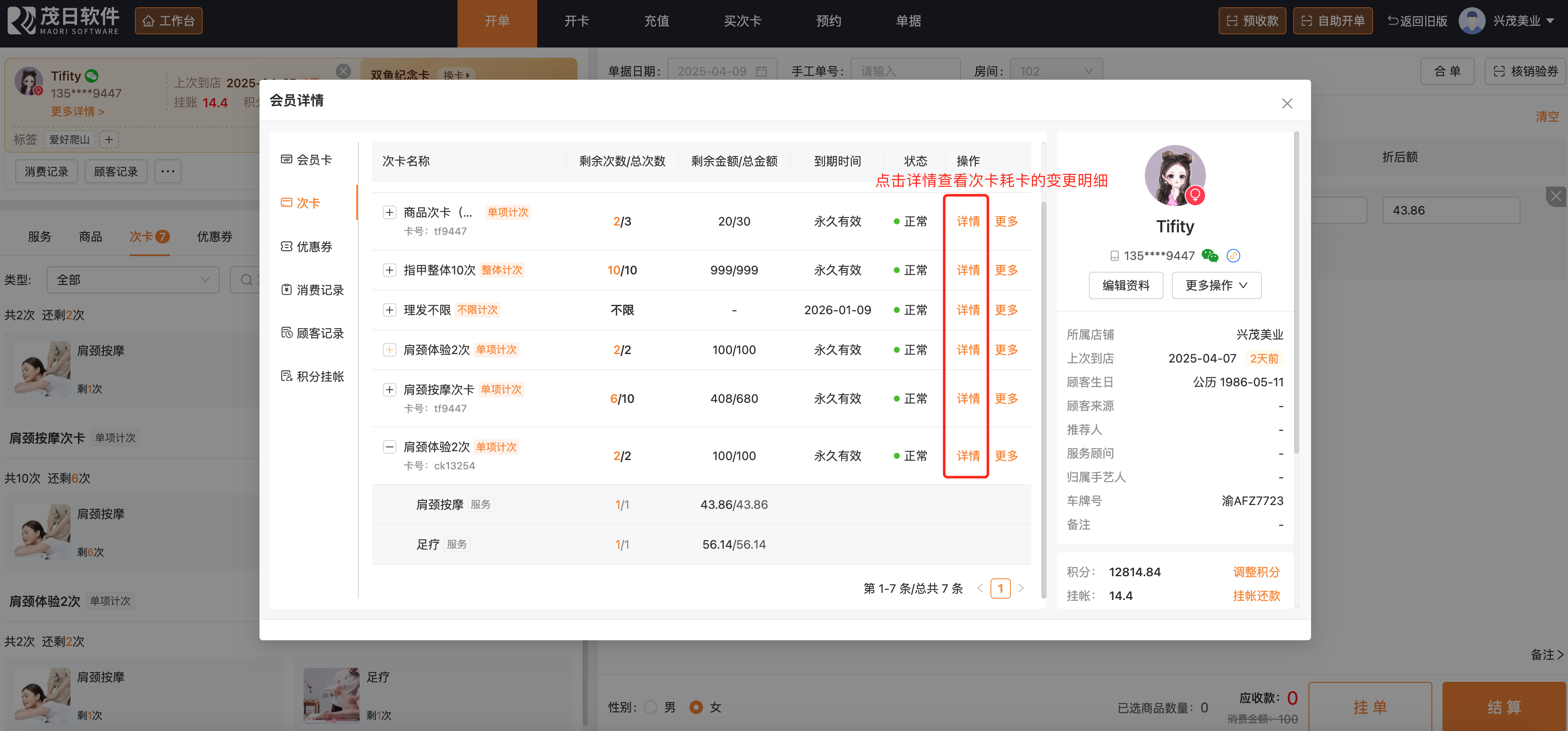Click the blue link icon beside the WeChat icon
The width and height of the screenshot is (1568, 731).
[x=1233, y=256]
